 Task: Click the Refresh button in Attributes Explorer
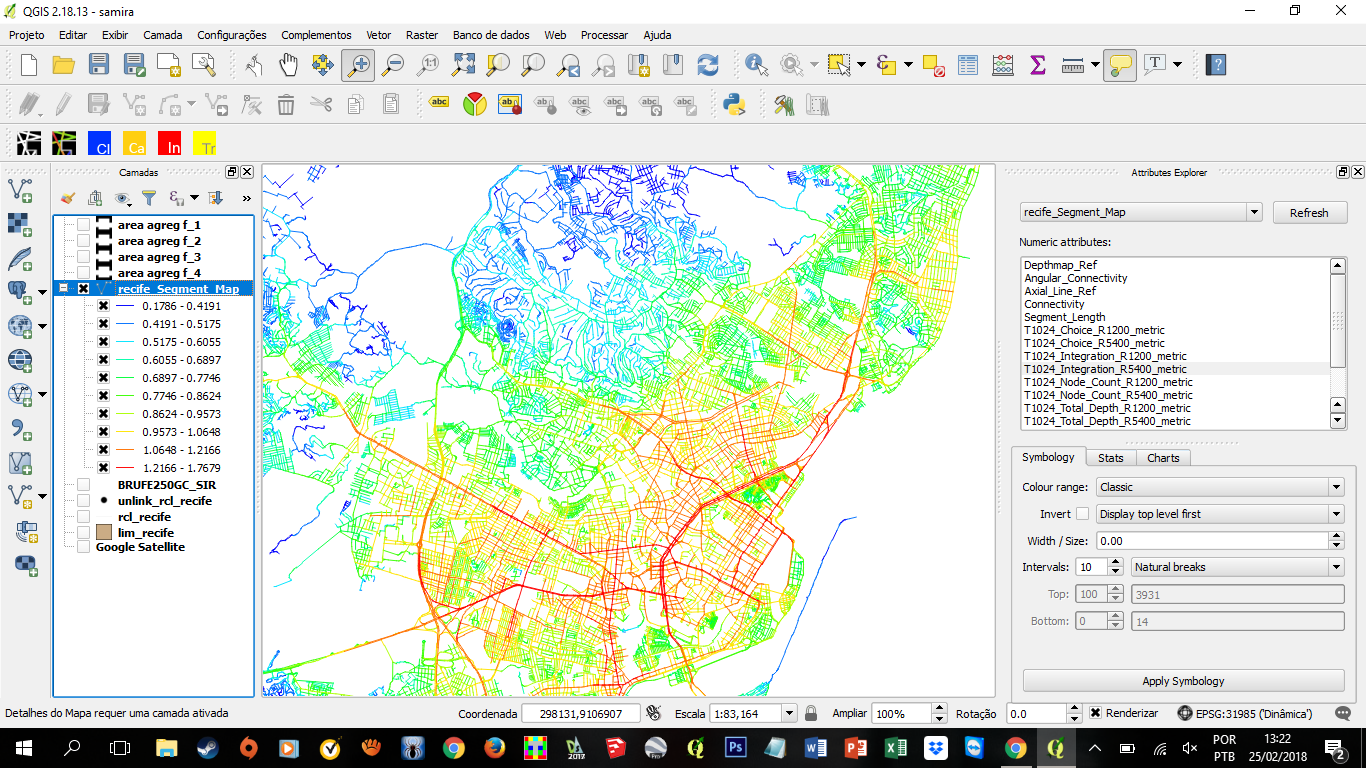1310,212
